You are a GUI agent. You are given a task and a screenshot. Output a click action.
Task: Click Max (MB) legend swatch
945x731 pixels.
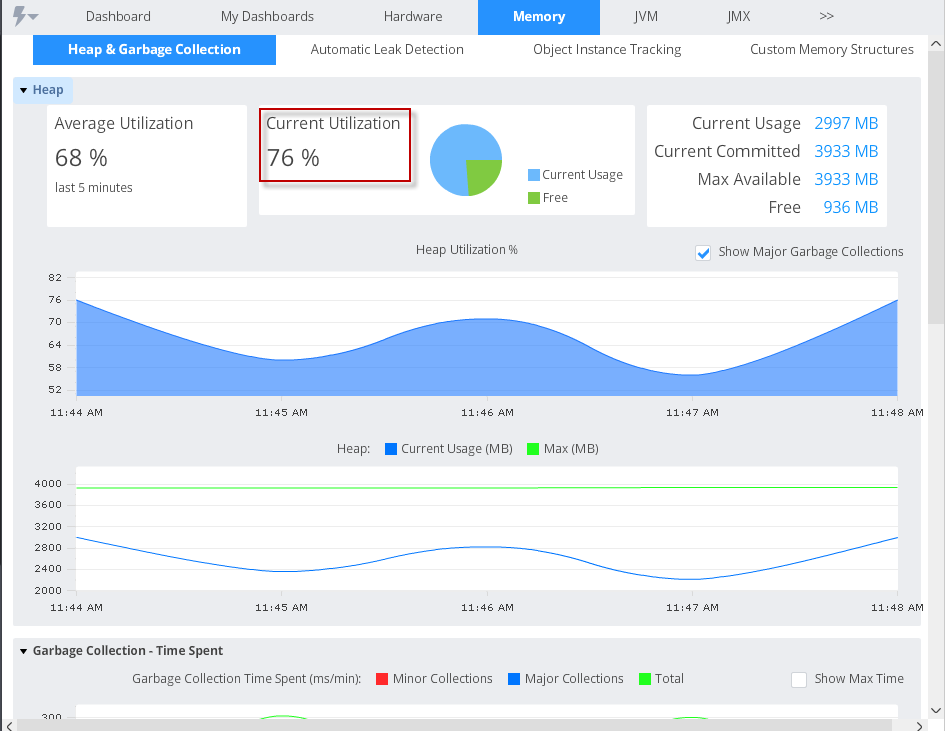click(x=533, y=449)
